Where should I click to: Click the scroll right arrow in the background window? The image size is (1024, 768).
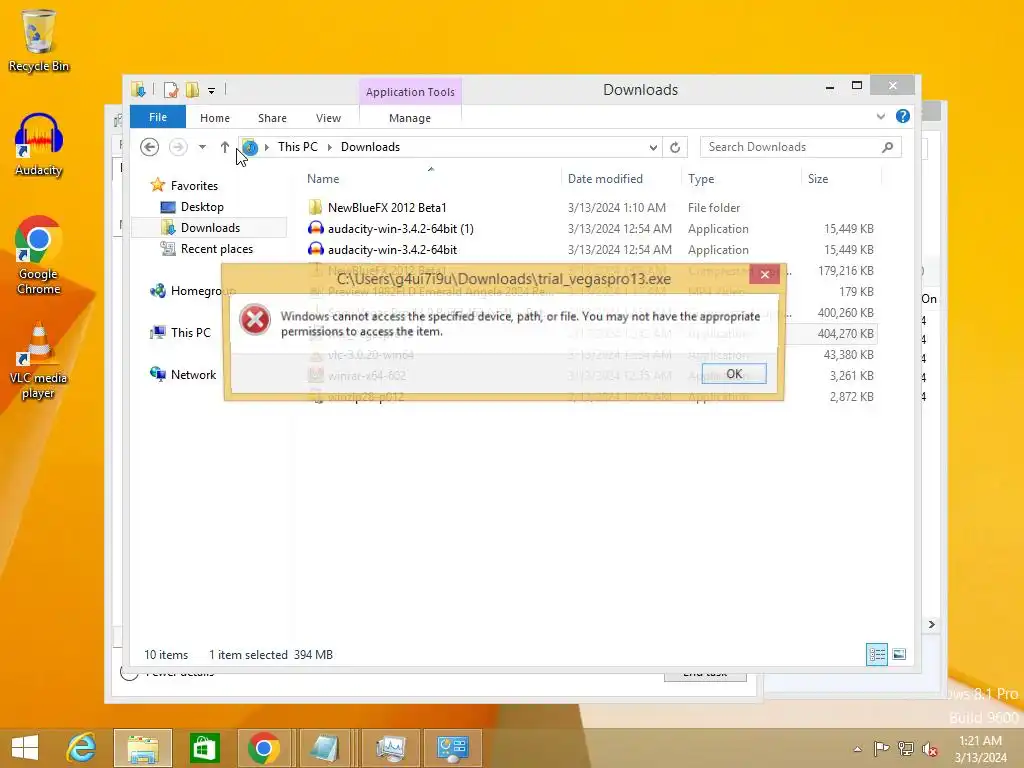(932, 624)
